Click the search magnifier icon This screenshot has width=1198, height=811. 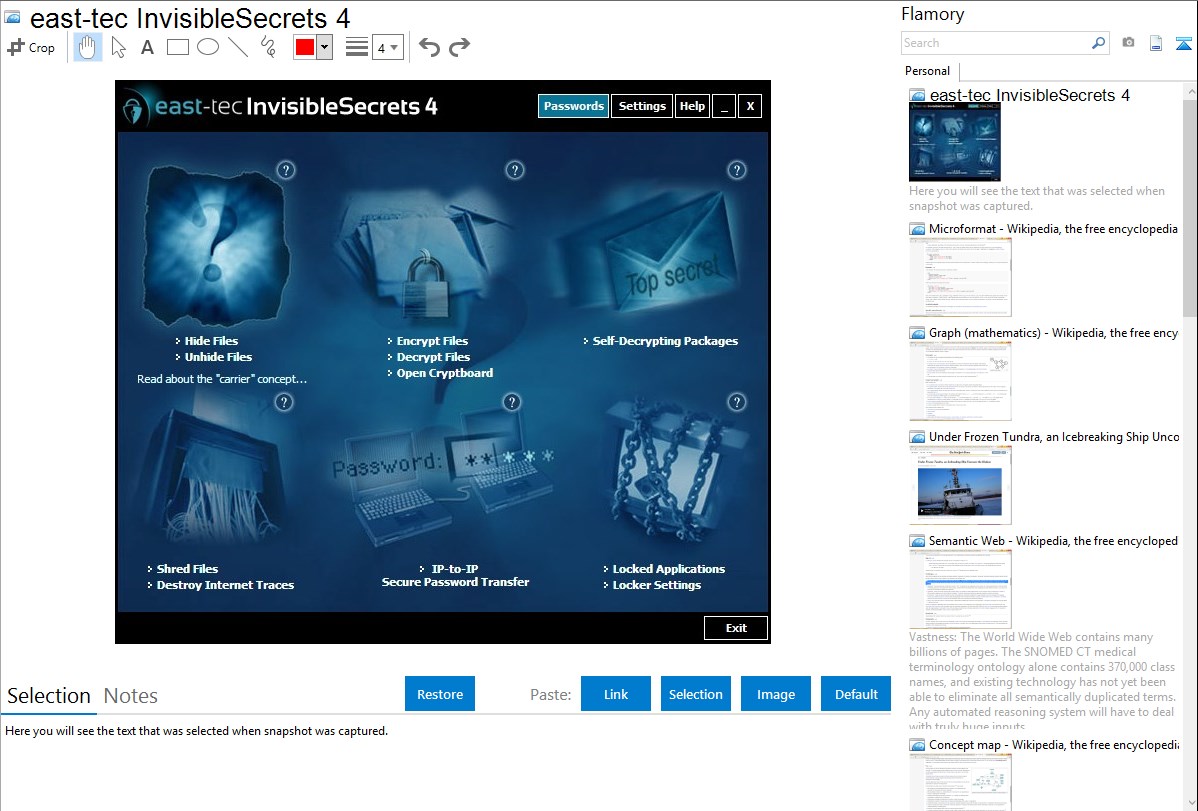pos(1098,43)
